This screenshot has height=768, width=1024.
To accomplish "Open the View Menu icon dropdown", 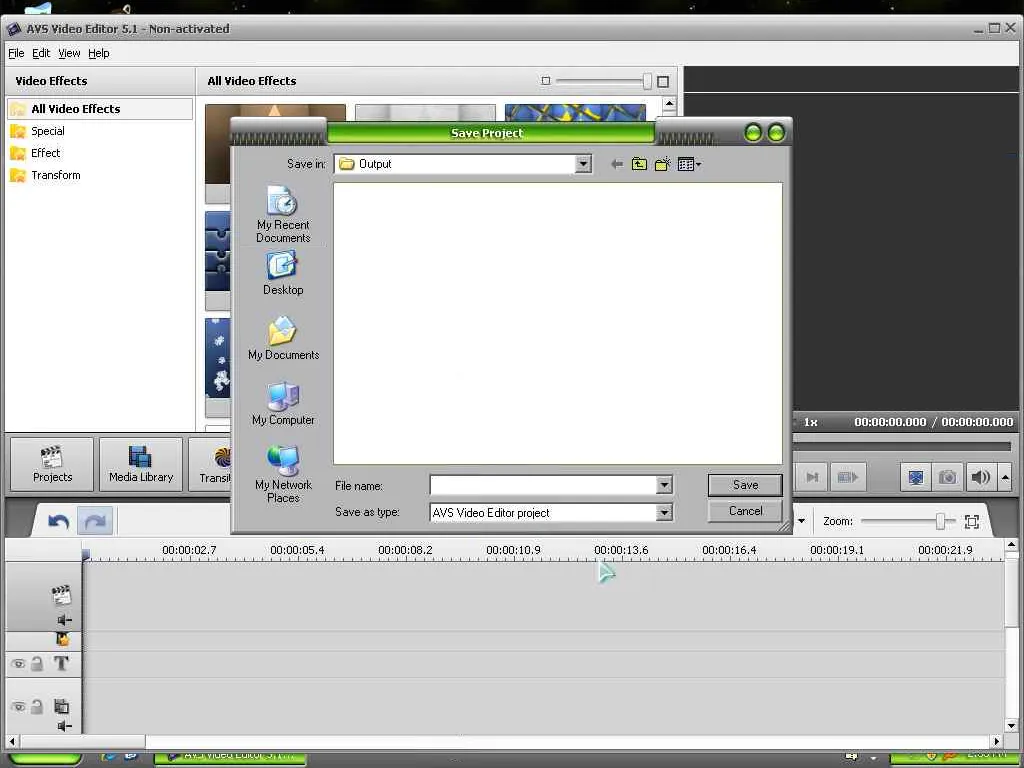I will pos(690,164).
